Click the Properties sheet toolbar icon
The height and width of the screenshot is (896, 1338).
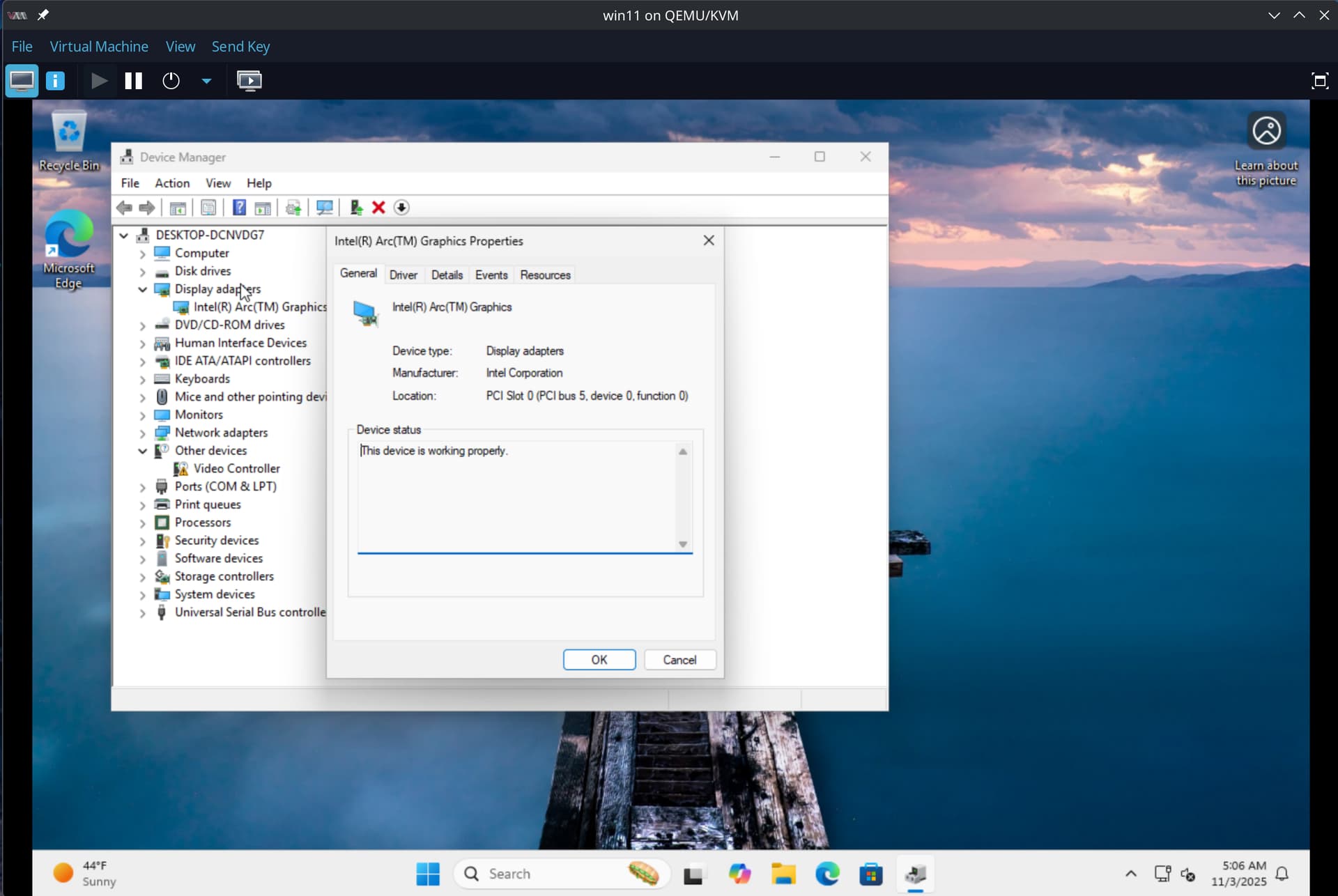pyautogui.click(x=208, y=208)
